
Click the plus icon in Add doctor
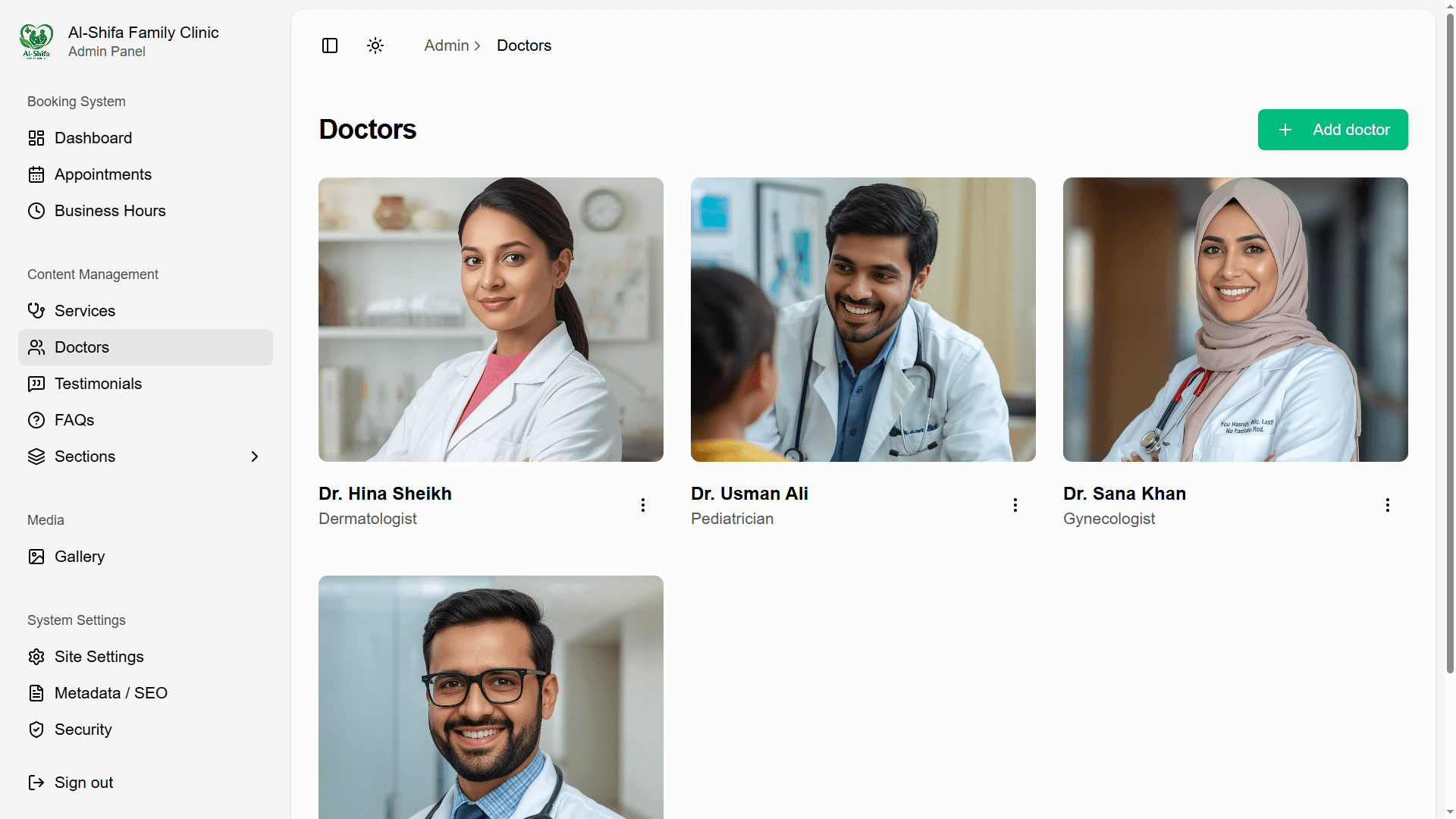[x=1285, y=130]
